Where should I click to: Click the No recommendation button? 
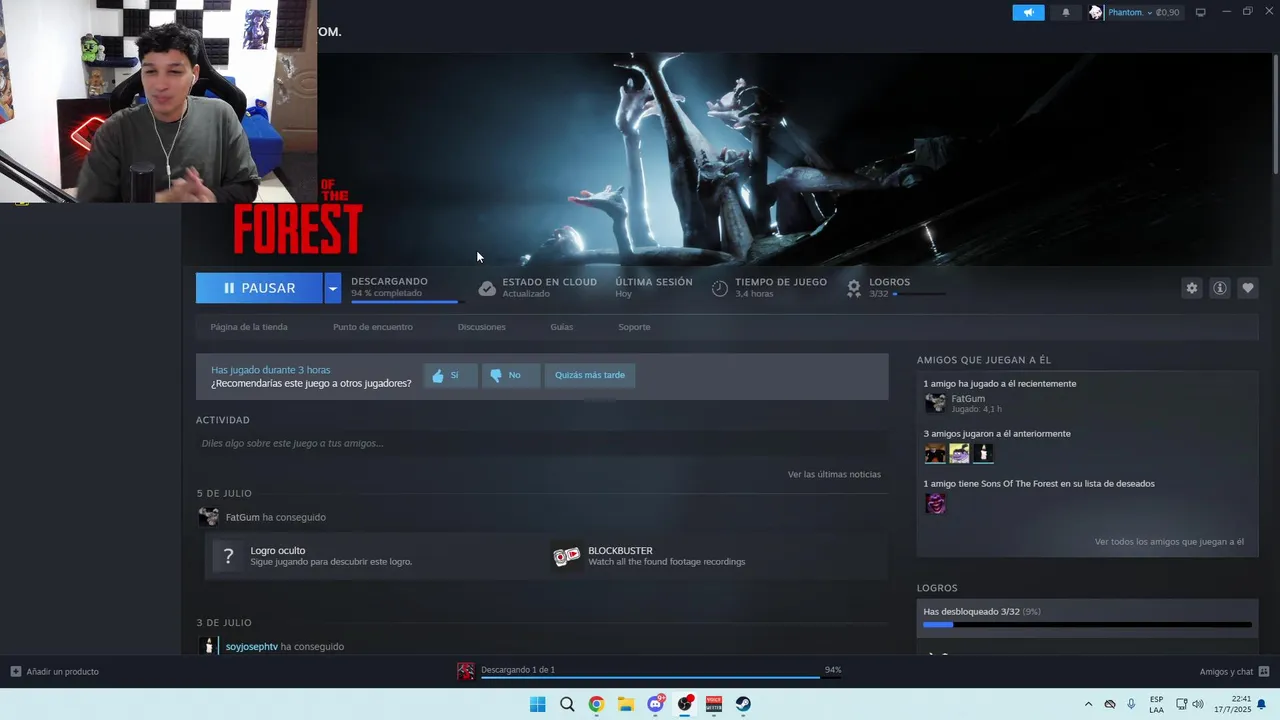click(x=510, y=375)
